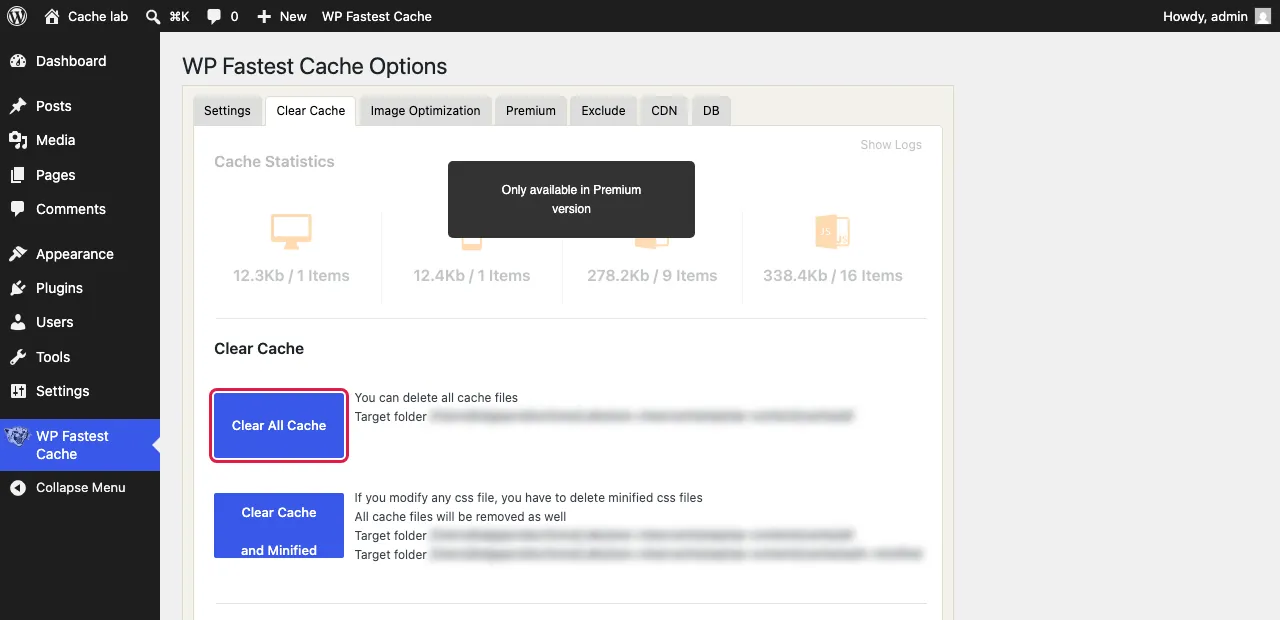Screen dimensions: 1280x620
Task: Click Collapse Menu label
Action: point(81,488)
